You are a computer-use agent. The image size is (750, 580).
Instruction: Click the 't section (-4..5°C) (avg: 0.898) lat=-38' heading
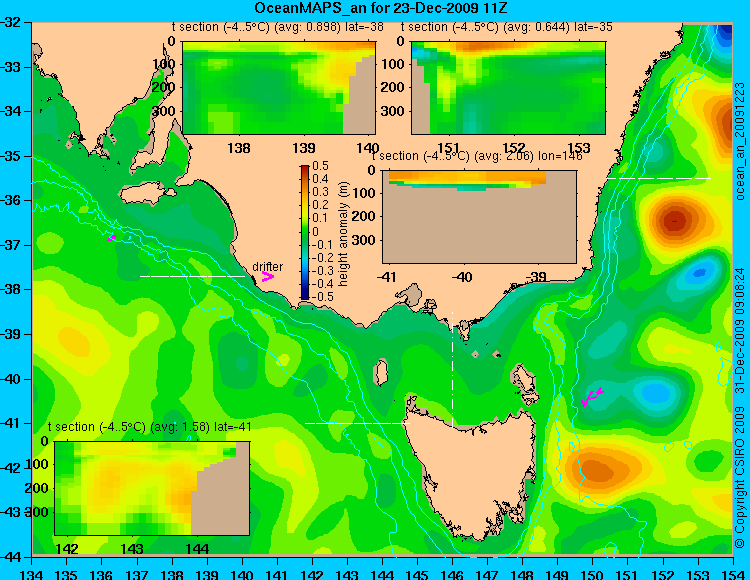278,27
